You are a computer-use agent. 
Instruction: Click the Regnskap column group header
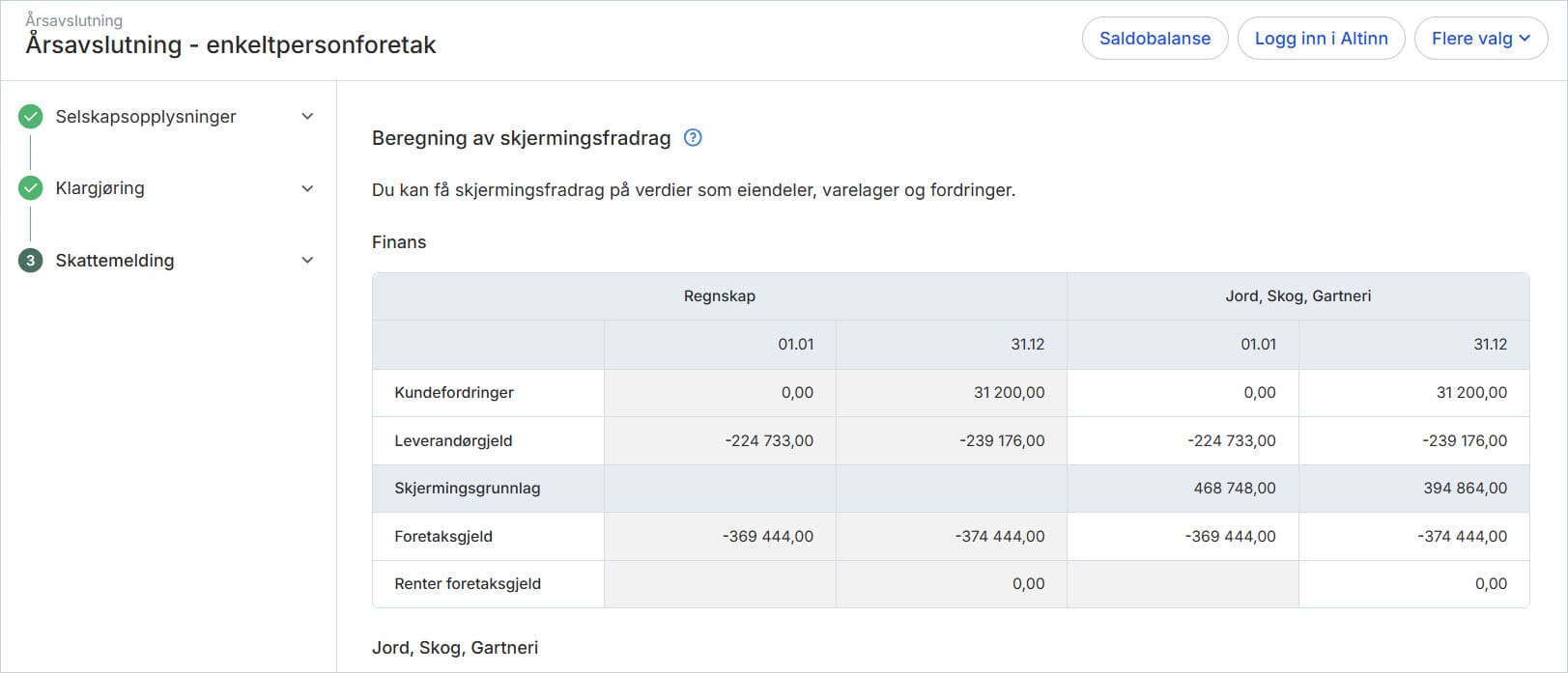click(720, 296)
